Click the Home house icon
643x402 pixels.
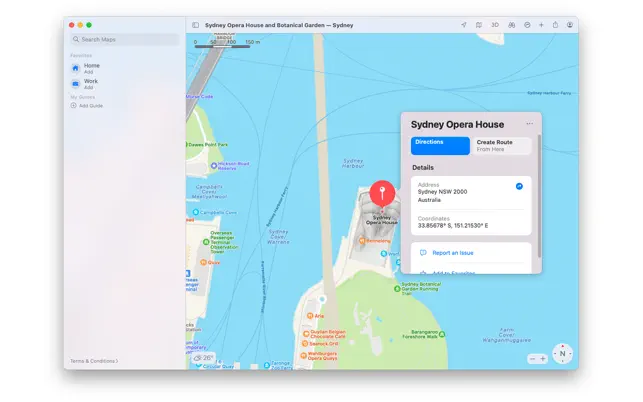point(75,68)
